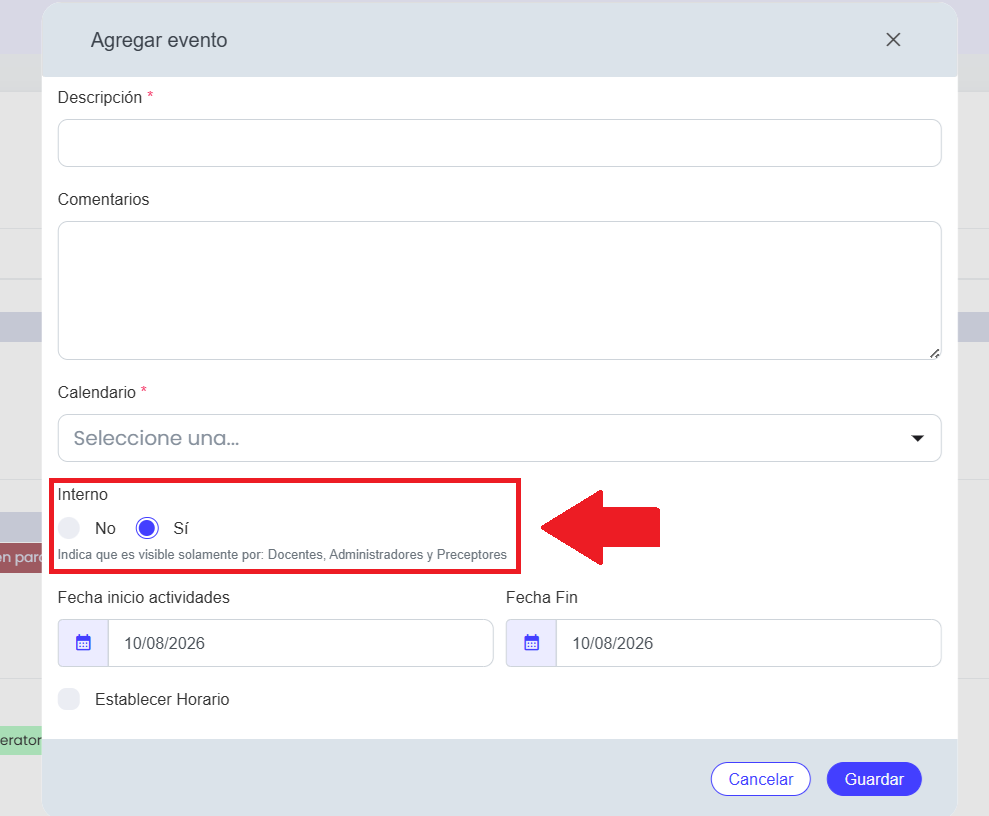
Task: Click the Establecer Horario label
Action: pyautogui.click(x=162, y=699)
